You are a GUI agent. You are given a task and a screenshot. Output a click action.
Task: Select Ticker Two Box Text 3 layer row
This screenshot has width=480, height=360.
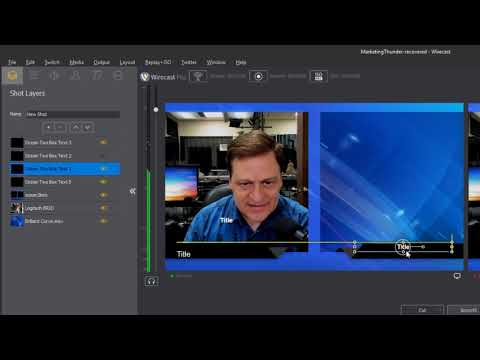pos(64,142)
